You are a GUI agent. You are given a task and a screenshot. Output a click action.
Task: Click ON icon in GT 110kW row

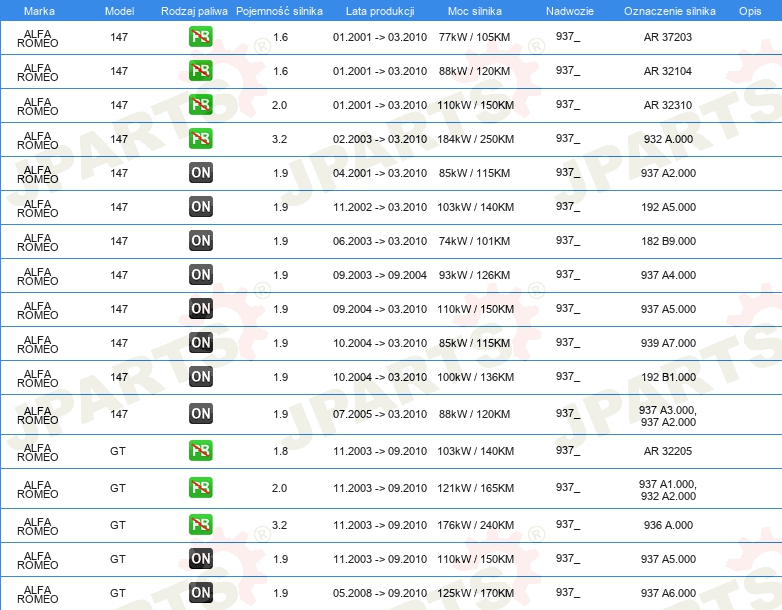(200, 559)
